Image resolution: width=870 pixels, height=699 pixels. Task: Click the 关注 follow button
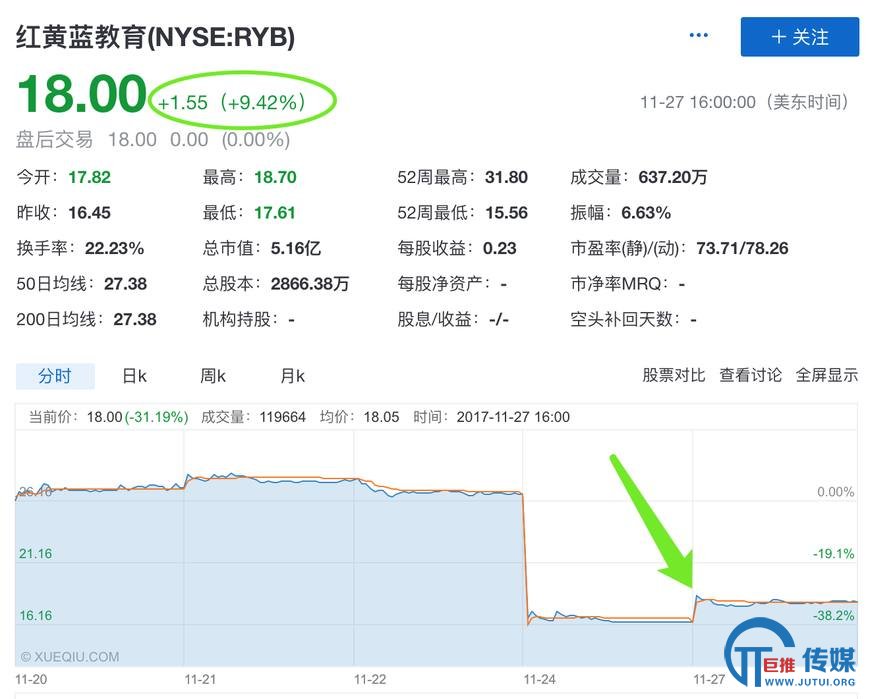(800, 37)
